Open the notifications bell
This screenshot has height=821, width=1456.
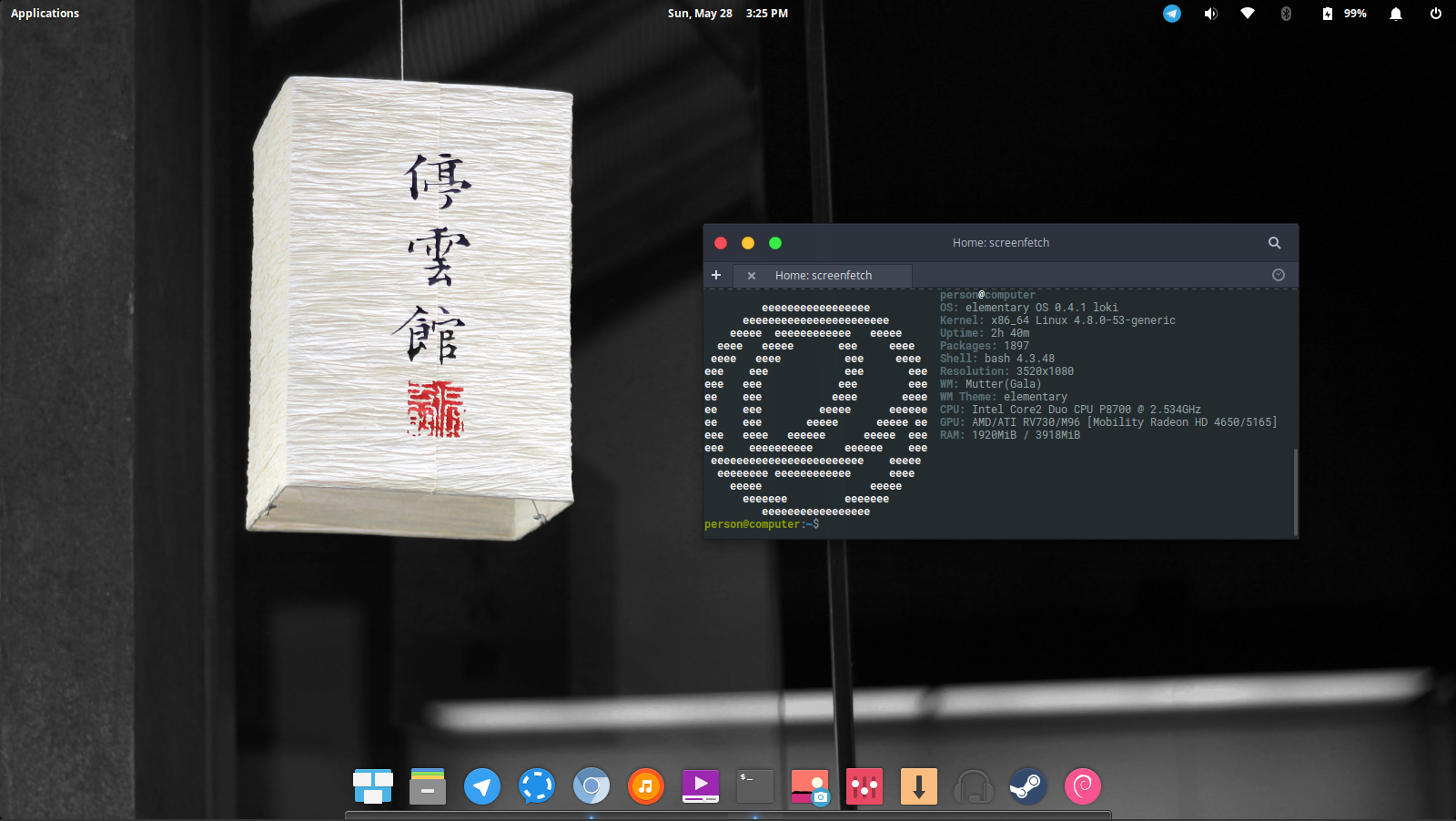click(1396, 14)
